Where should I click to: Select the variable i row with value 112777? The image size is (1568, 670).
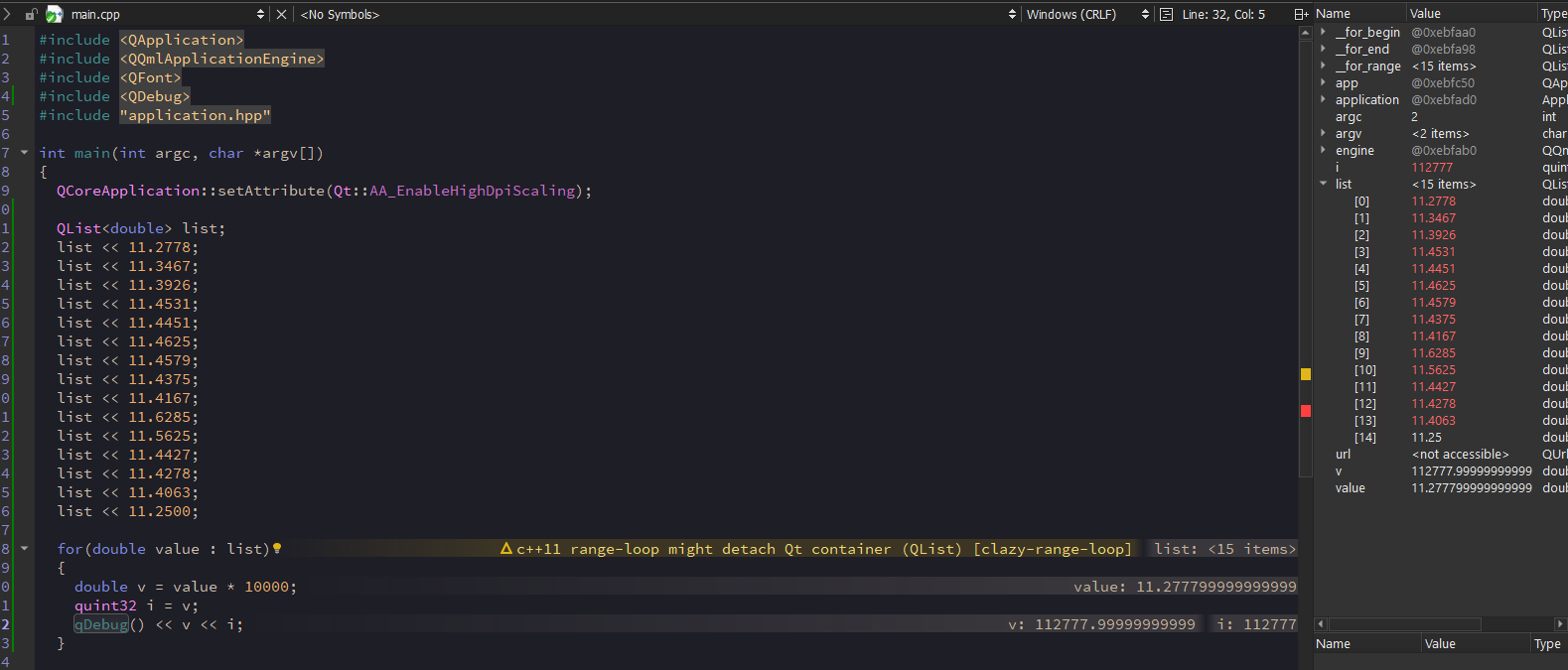click(x=1441, y=167)
